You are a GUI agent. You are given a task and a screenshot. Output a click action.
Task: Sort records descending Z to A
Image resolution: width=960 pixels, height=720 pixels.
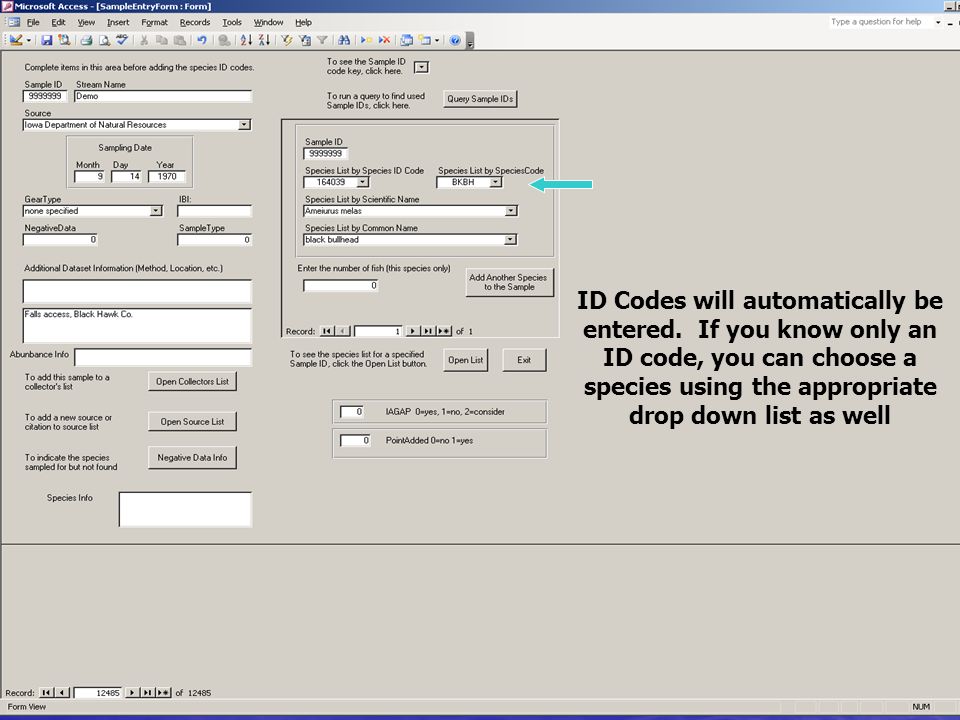pyautogui.click(x=264, y=40)
